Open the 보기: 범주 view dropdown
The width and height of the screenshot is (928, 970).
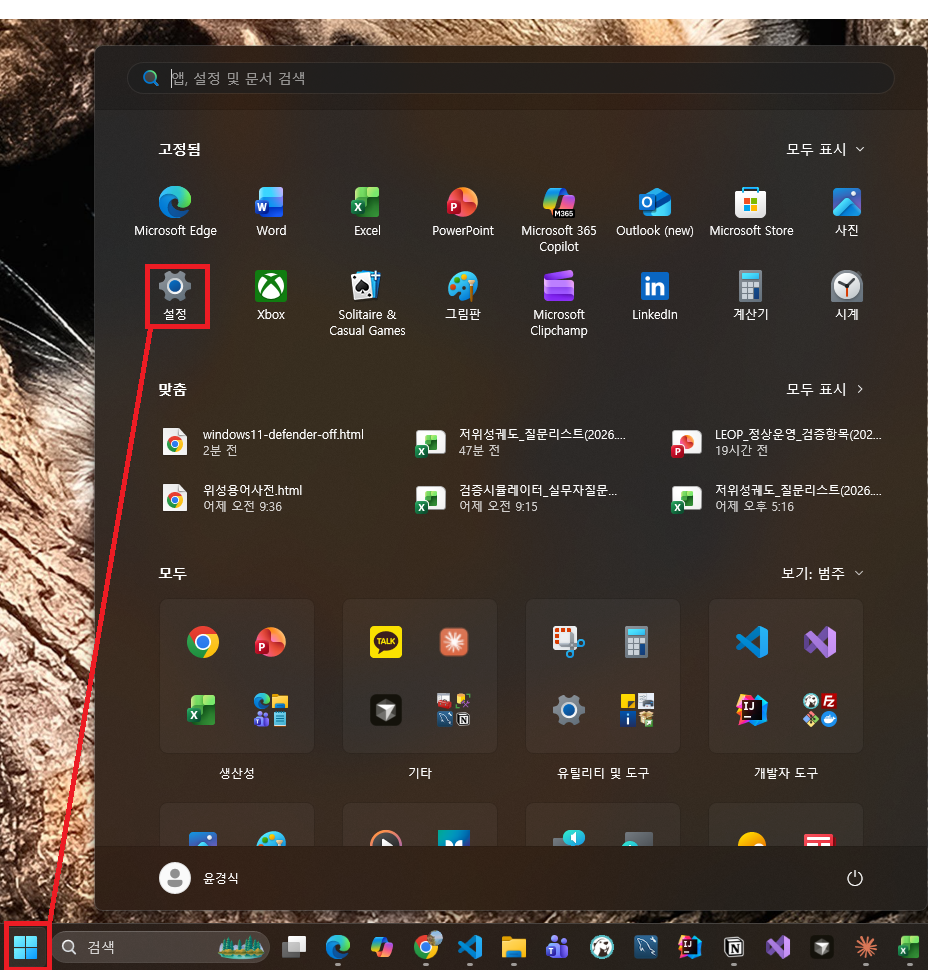point(822,573)
